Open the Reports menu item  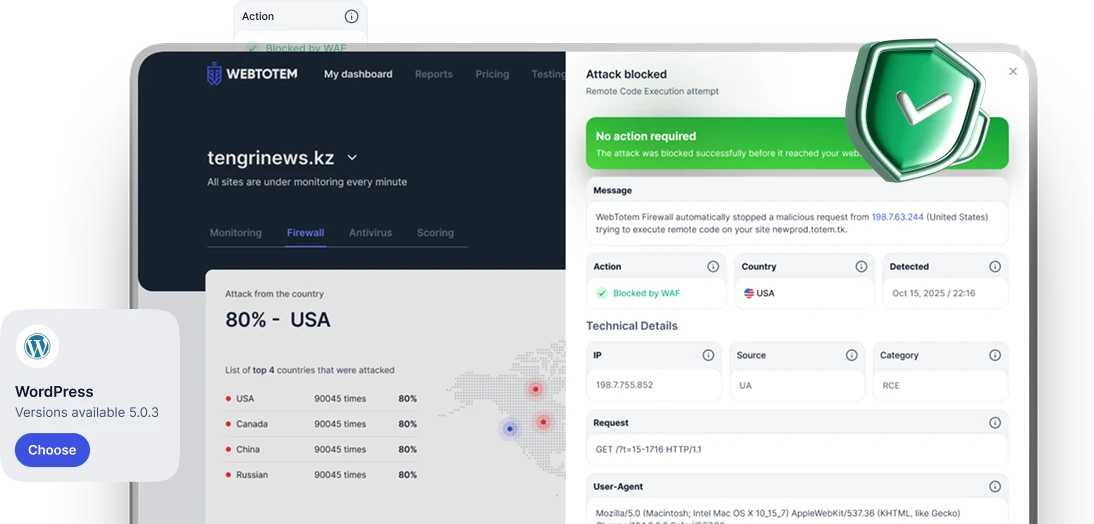click(x=434, y=74)
